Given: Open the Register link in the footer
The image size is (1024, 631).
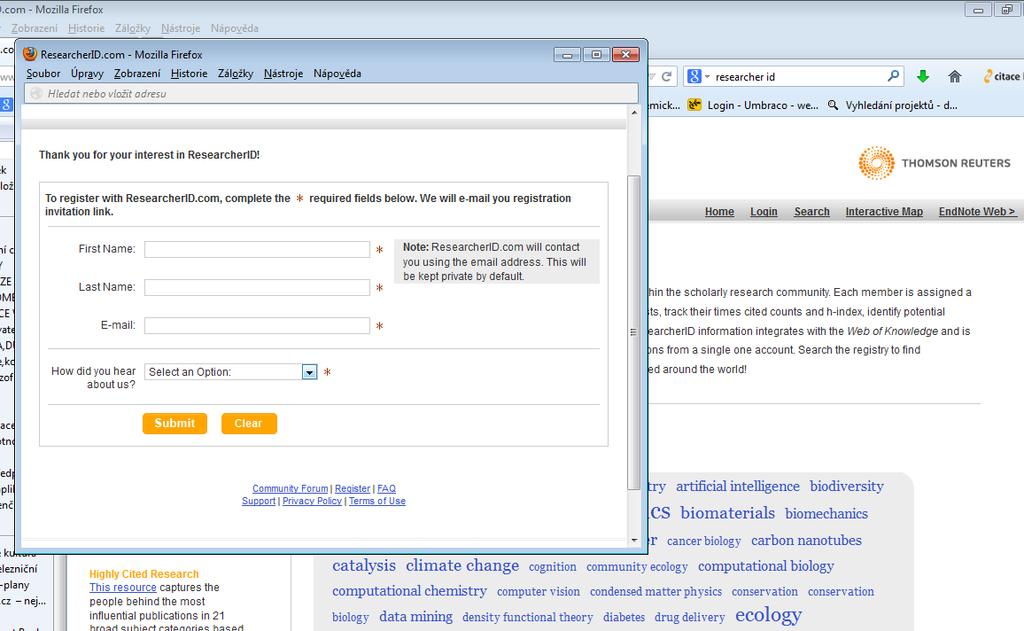Looking at the screenshot, I should [353, 489].
